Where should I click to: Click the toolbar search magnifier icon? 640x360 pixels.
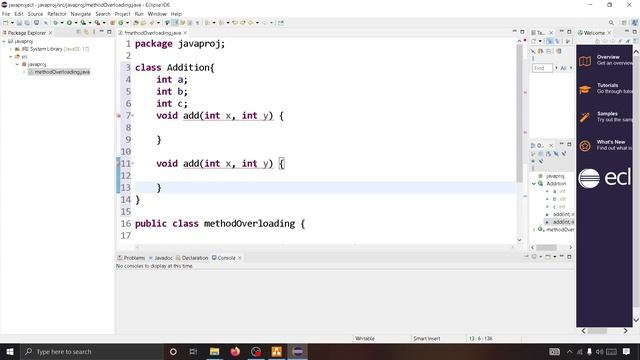click(x=611, y=23)
